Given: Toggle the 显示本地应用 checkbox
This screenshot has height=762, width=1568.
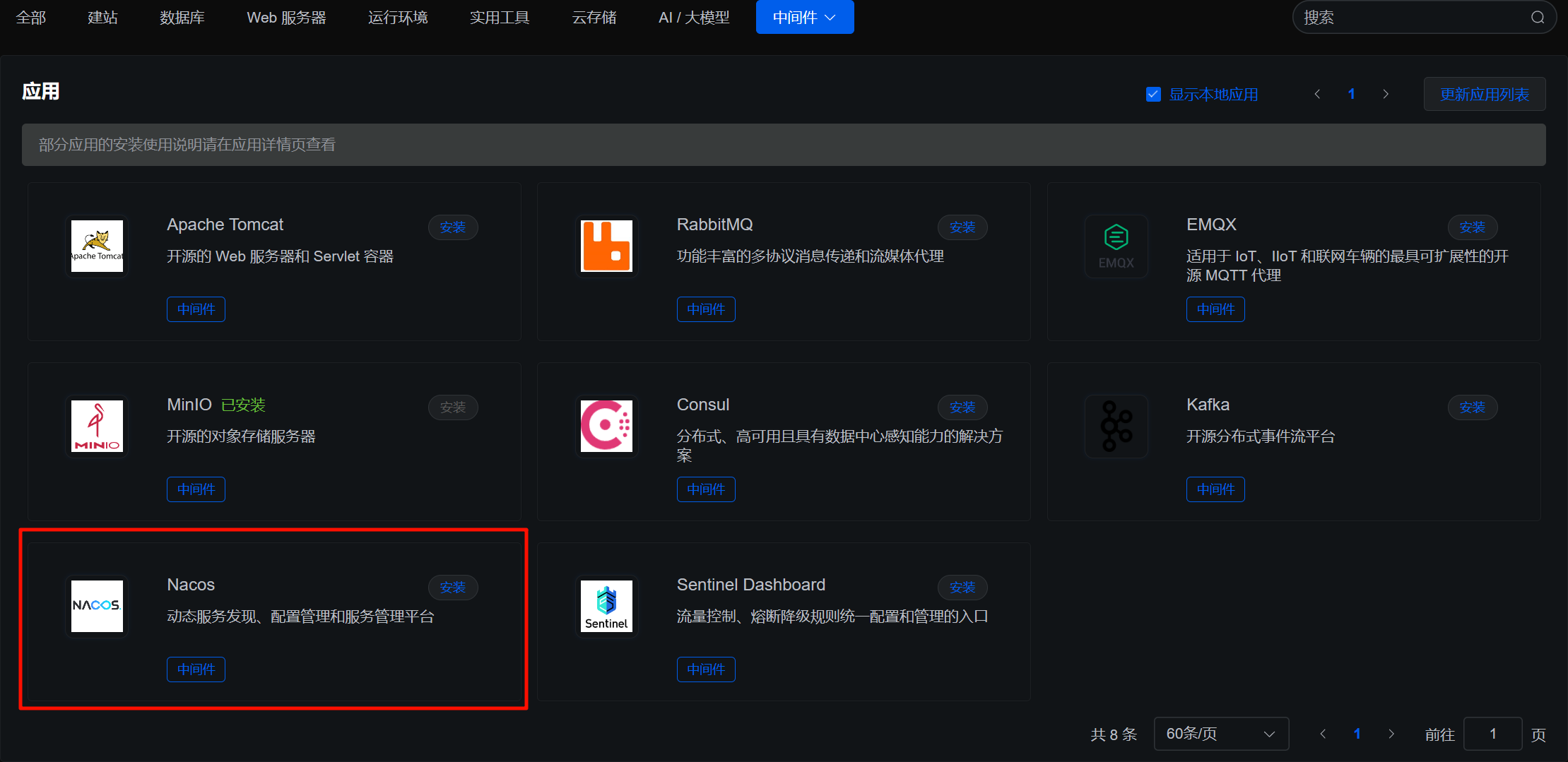Looking at the screenshot, I should click(x=1153, y=94).
